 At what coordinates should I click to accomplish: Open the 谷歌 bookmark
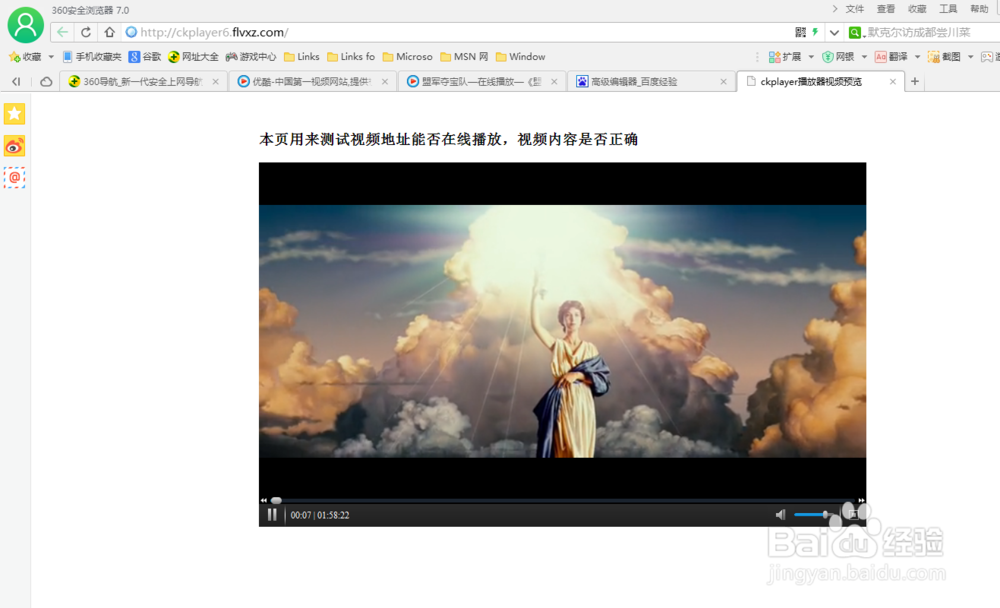pyautogui.click(x=145, y=57)
